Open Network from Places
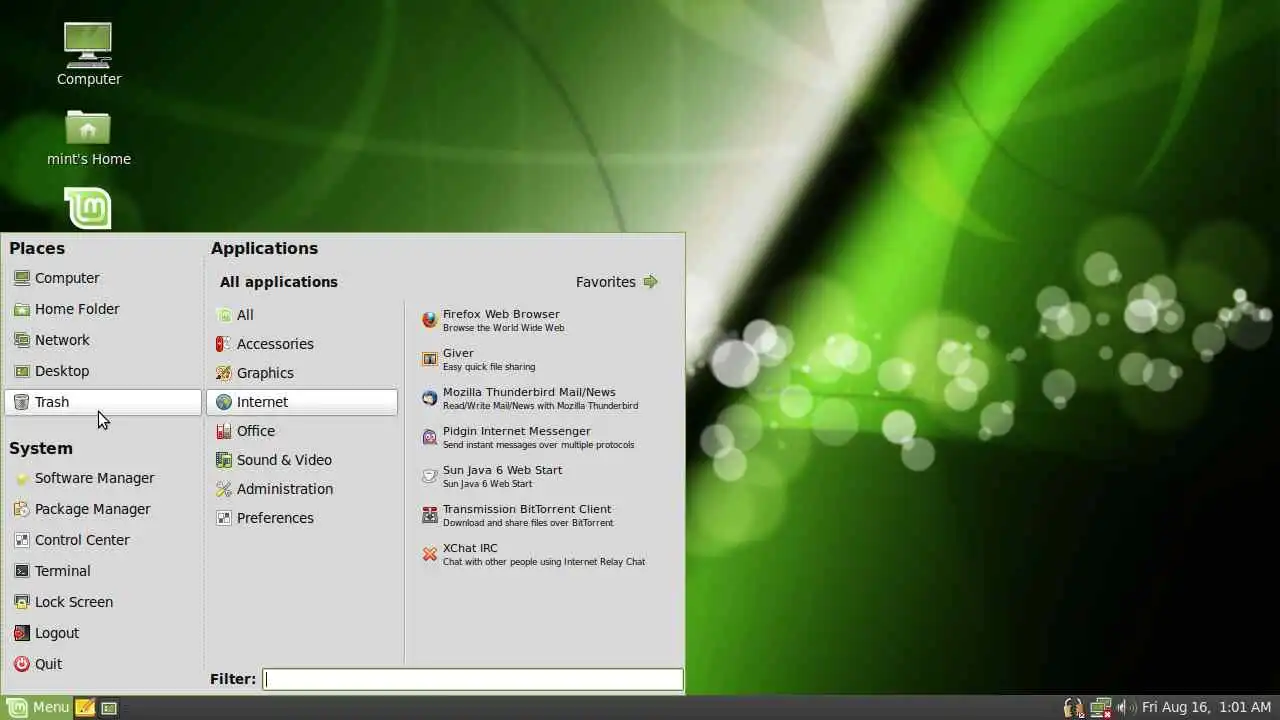This screenshot has width=1280, height=720. (x=103, y=340)
